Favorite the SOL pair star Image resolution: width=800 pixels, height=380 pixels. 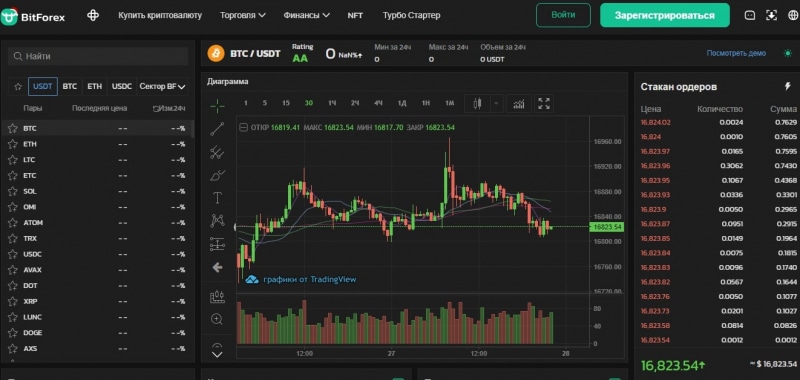pyautogui.click(x=13, y=191)
